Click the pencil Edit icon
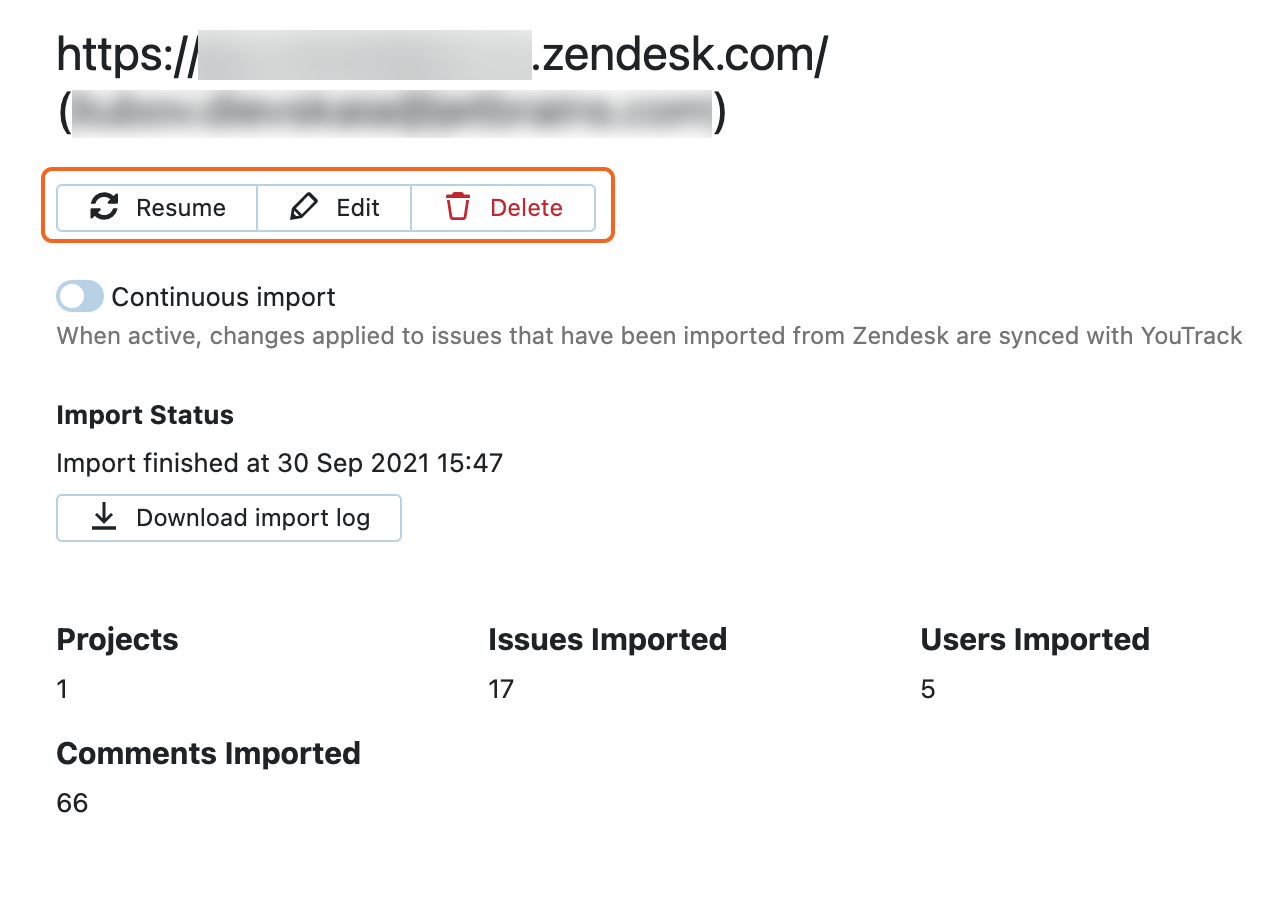This screenshot has height=912, width=1278. click(303, 207)
